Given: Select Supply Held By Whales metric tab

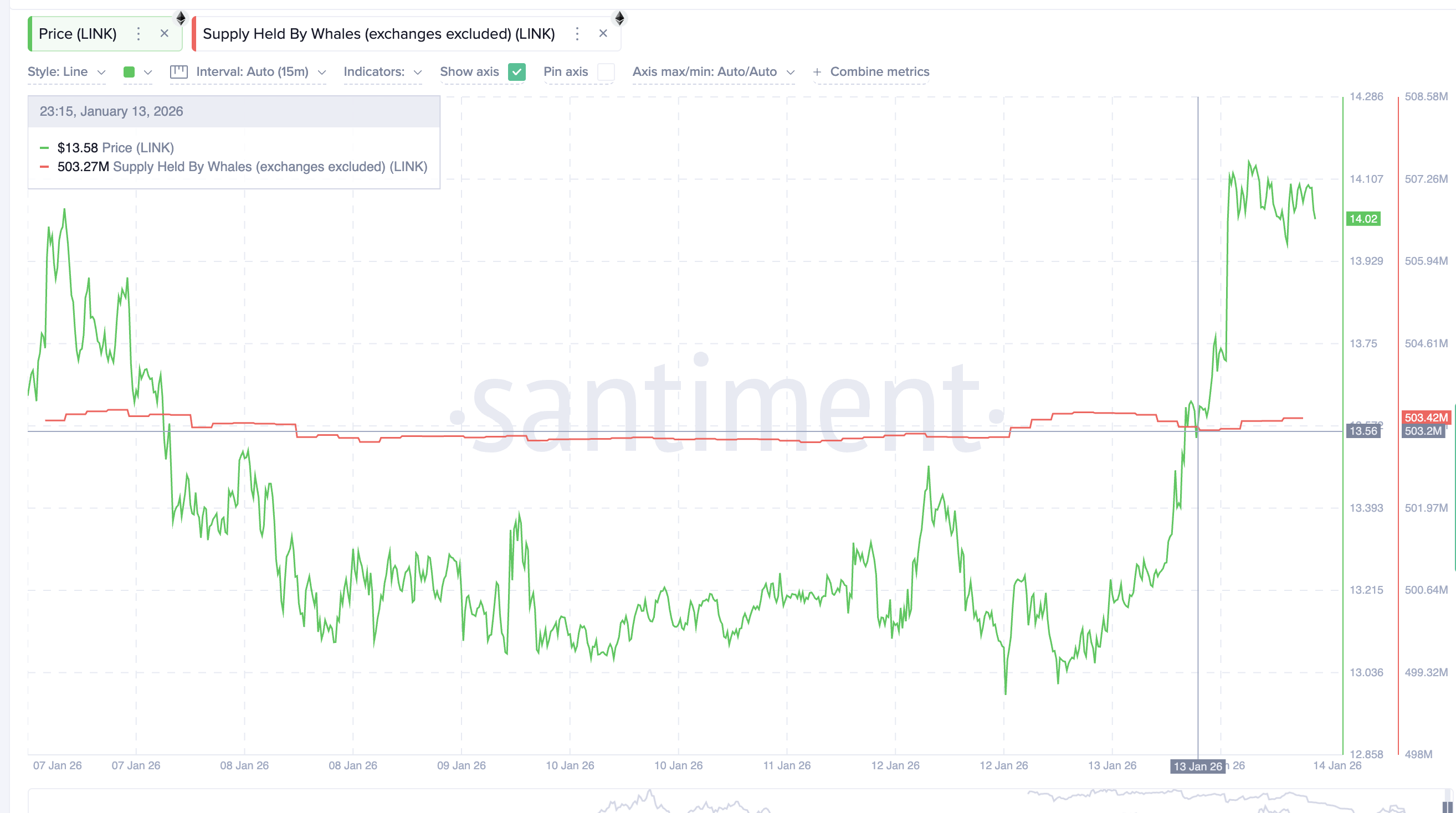Looking at the screenshot, I should point(378,34).
